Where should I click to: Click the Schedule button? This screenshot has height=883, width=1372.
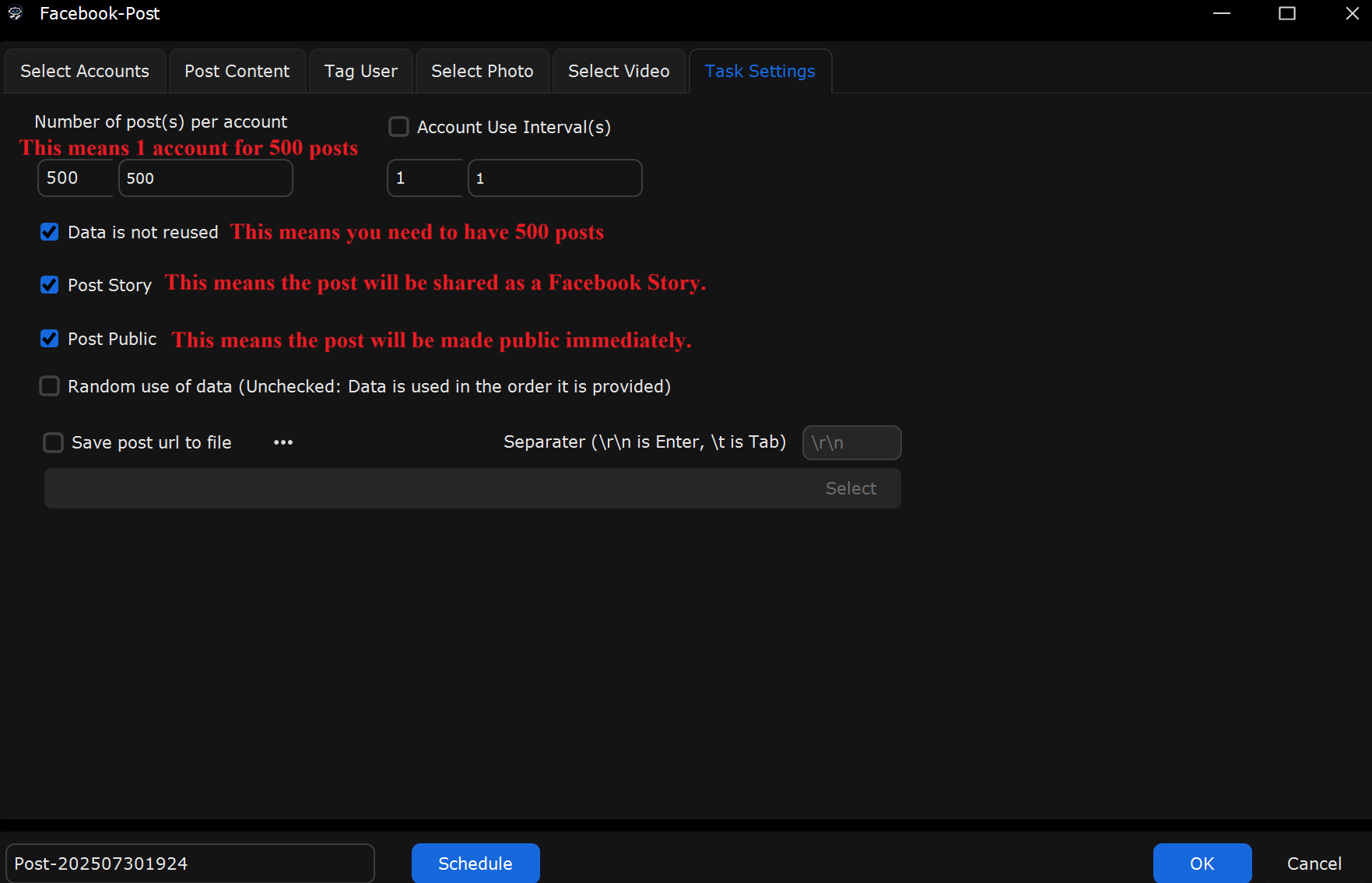(x=475, y=864)
